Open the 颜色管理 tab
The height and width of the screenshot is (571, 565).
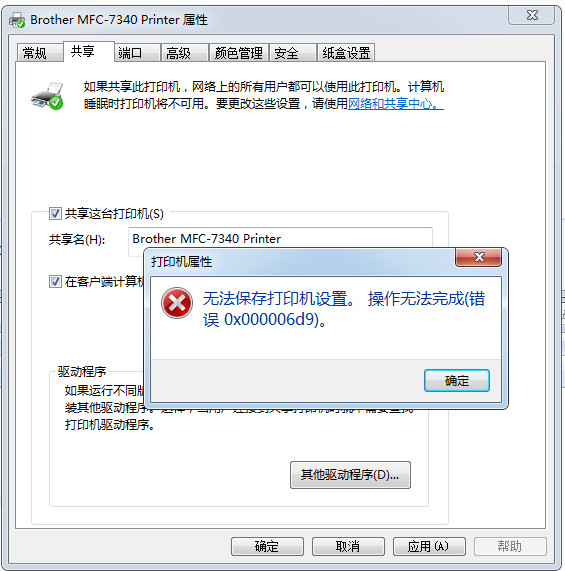tap(239, 53)
